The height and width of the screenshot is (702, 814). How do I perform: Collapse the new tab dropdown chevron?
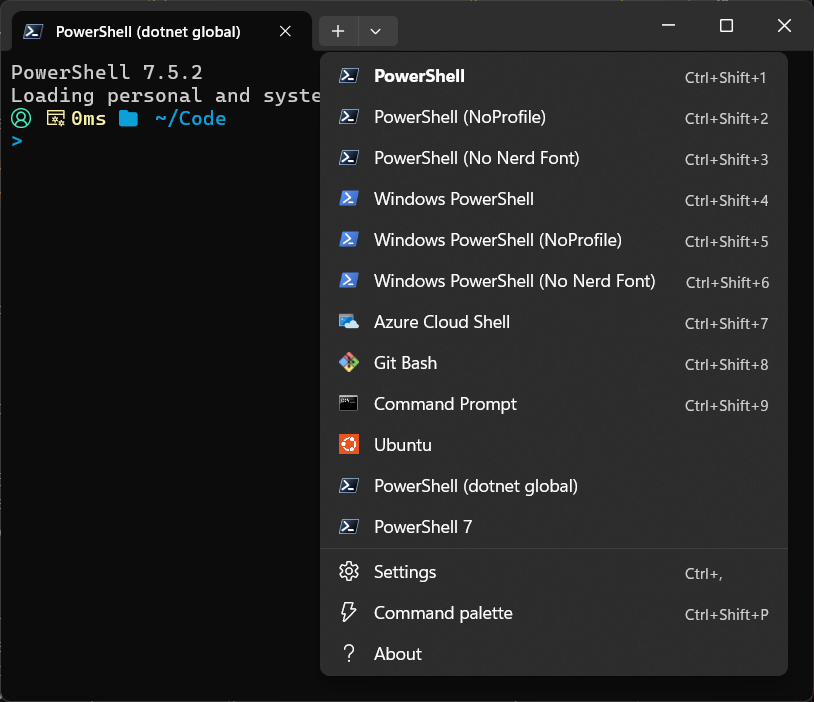tap(376, 31)
